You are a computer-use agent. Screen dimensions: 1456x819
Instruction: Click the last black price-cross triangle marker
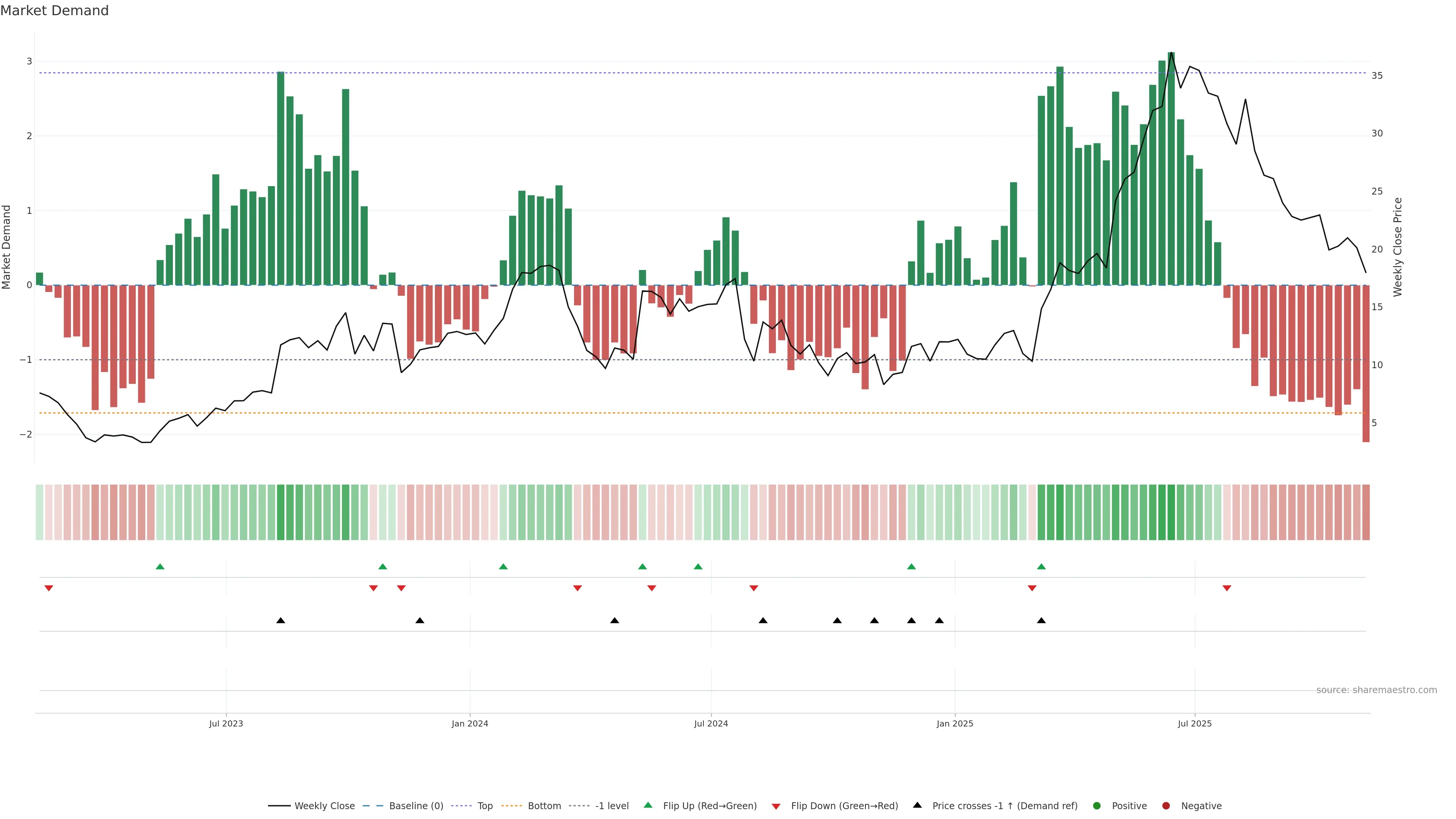pyautogui.click(x=1041, y=621)
